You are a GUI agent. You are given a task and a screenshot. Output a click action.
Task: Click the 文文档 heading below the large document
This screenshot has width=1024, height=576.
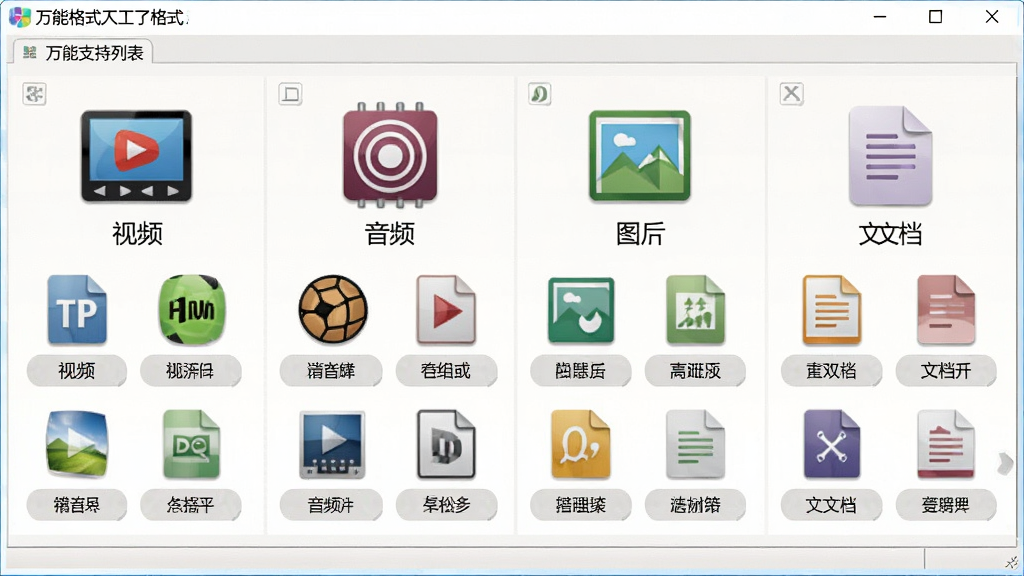click(x=890, y=233)
